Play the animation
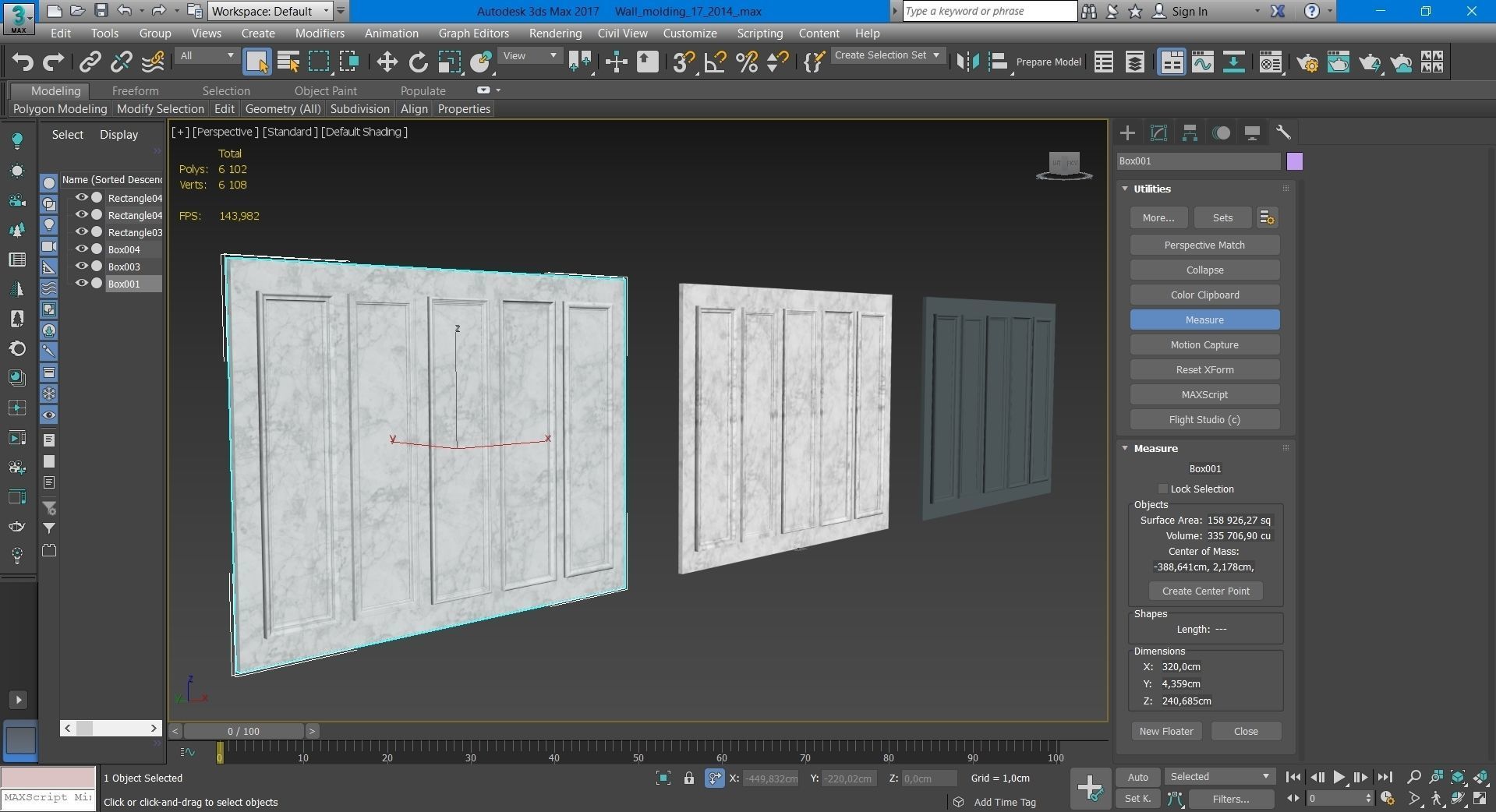The height and width of the screenshot is (812, 1496). coord(1339,777)
